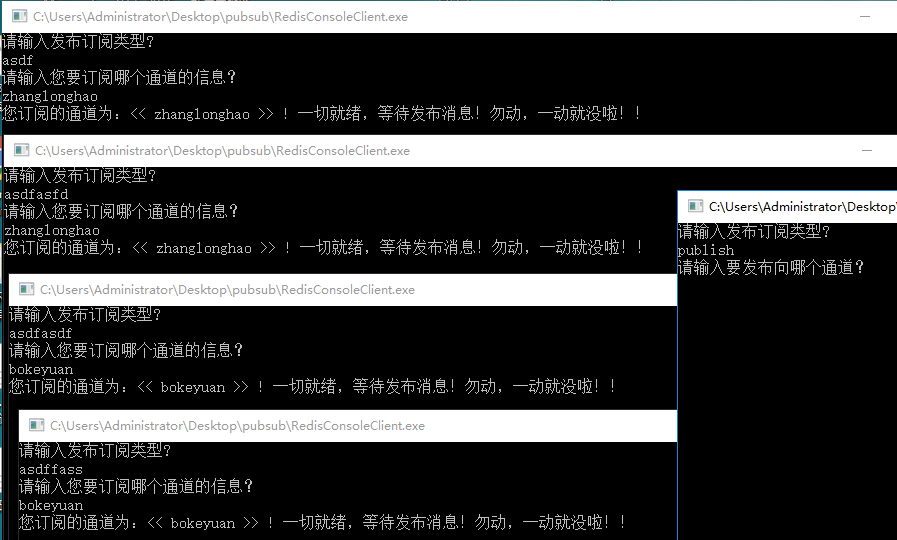Click the 'publish' text in the publisher console
Viewport: 897px width, 540px height.
[x=705, y=250]
